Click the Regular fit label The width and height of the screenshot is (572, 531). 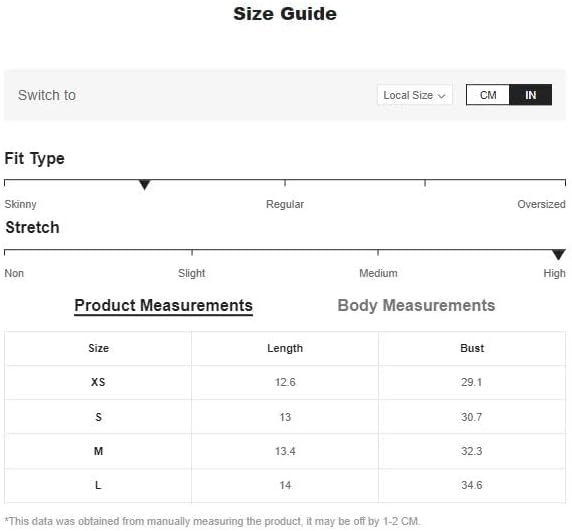tap(285, 204)
